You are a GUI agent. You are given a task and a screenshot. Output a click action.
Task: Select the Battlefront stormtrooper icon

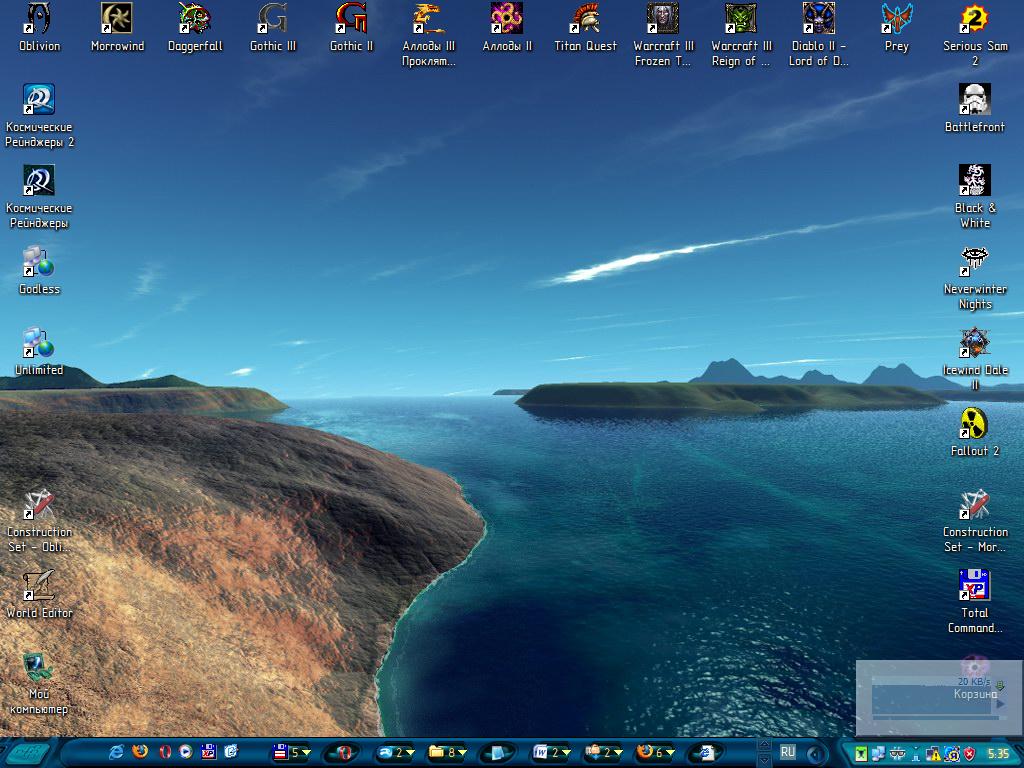tap(974, 108)
